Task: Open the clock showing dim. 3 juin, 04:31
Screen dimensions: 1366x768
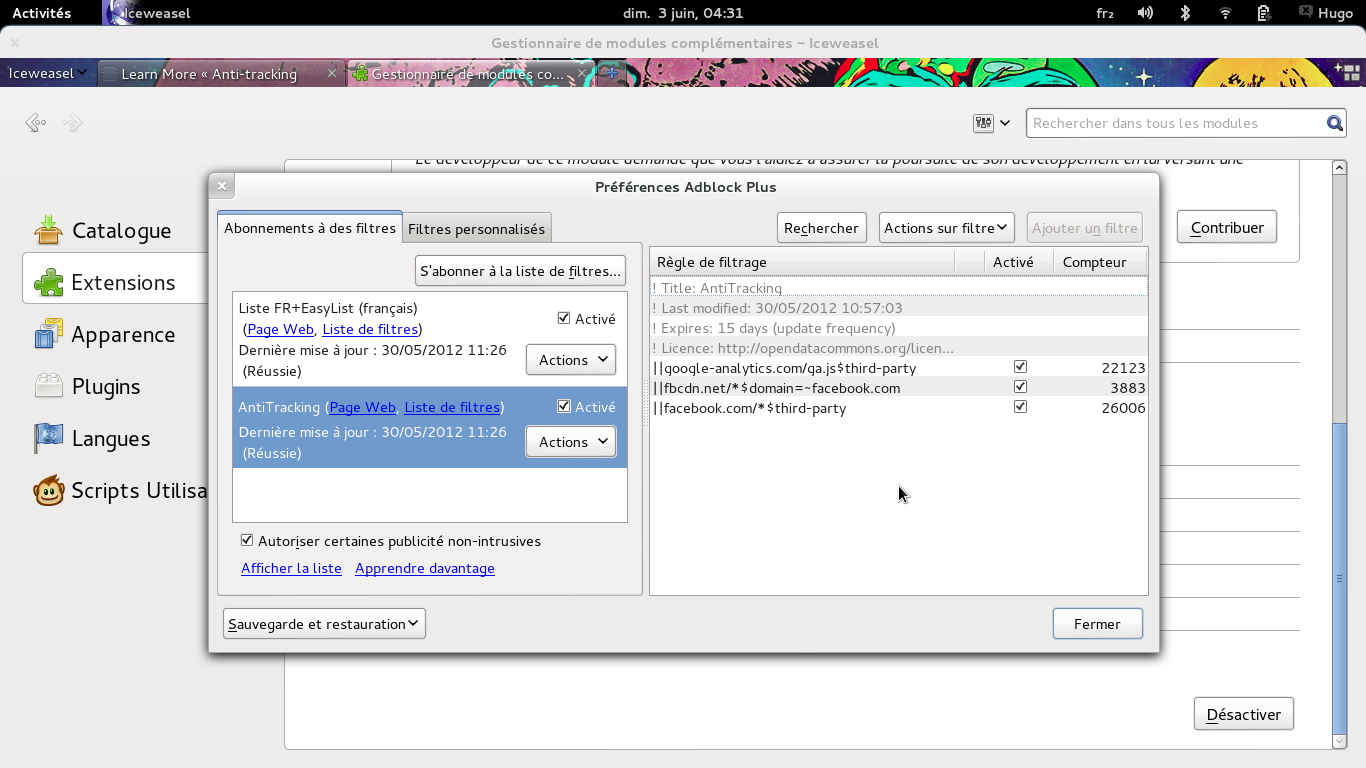Action: click(683, 13)
